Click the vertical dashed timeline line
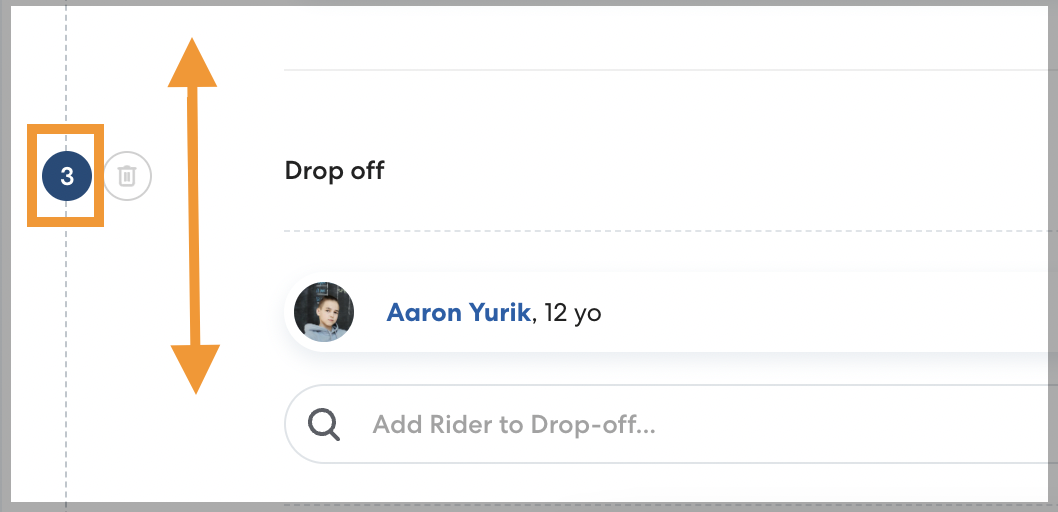Screen dimensions: 1058x512 67,60
